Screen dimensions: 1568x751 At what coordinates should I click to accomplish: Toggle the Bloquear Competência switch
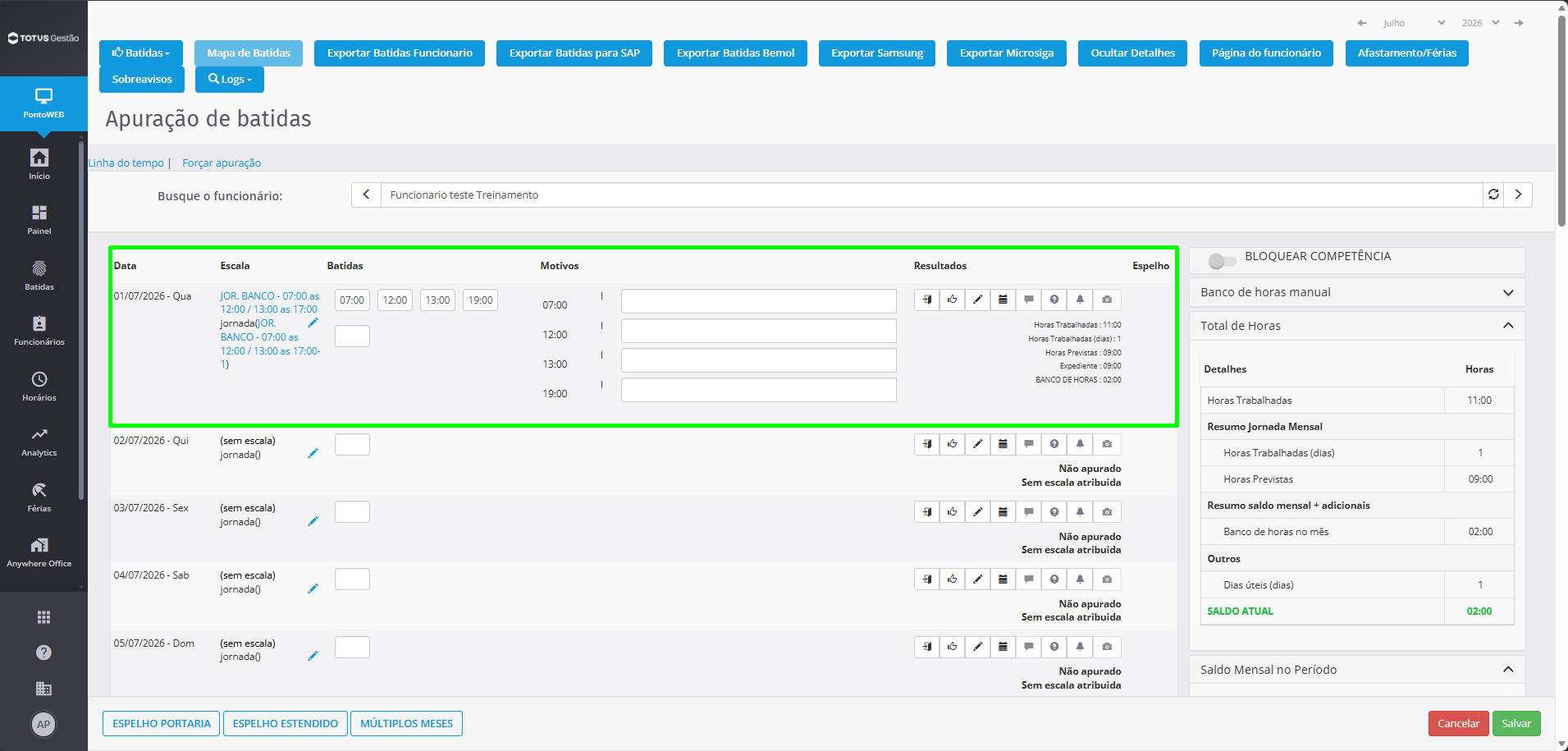pyautogui.click(x=1222, y=261)
